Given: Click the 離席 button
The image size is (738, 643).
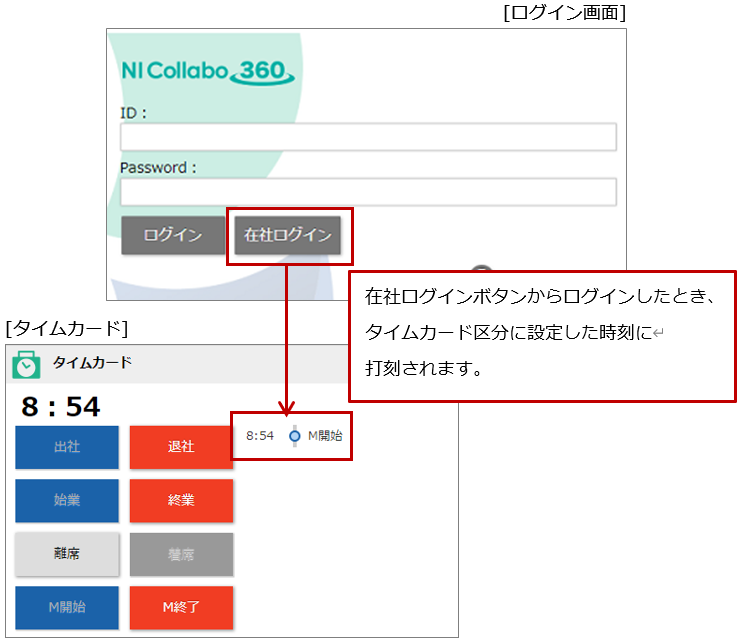Looking at the screenshot, I should 67,554.
